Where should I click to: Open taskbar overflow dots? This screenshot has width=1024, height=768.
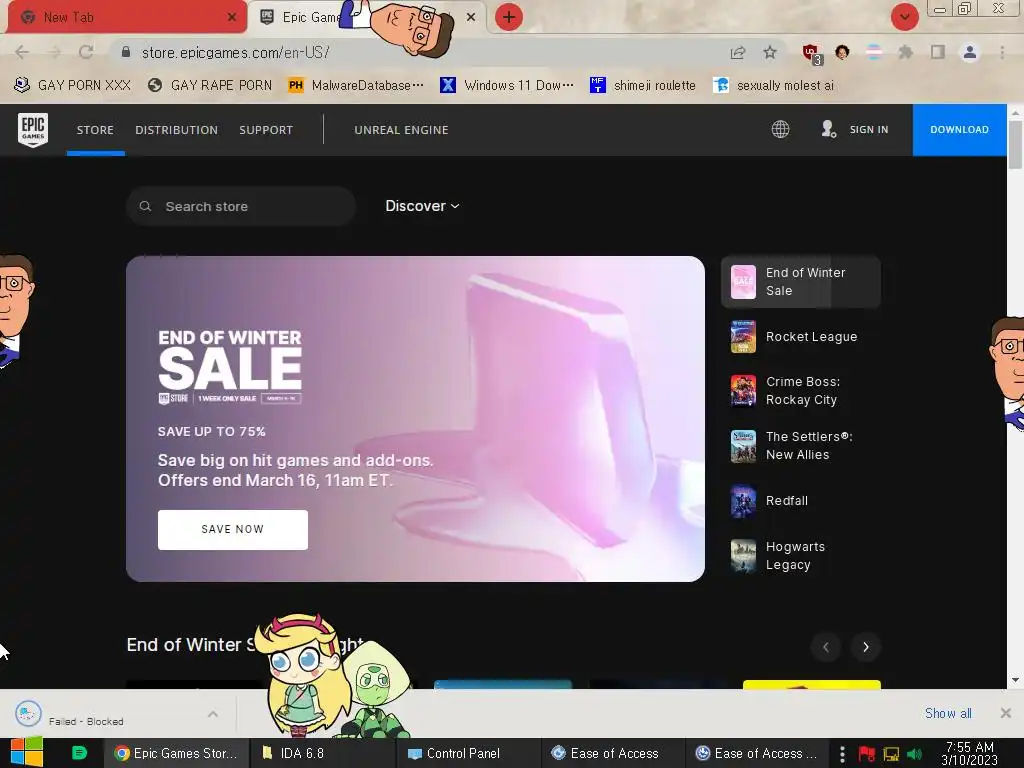[842, 754]
